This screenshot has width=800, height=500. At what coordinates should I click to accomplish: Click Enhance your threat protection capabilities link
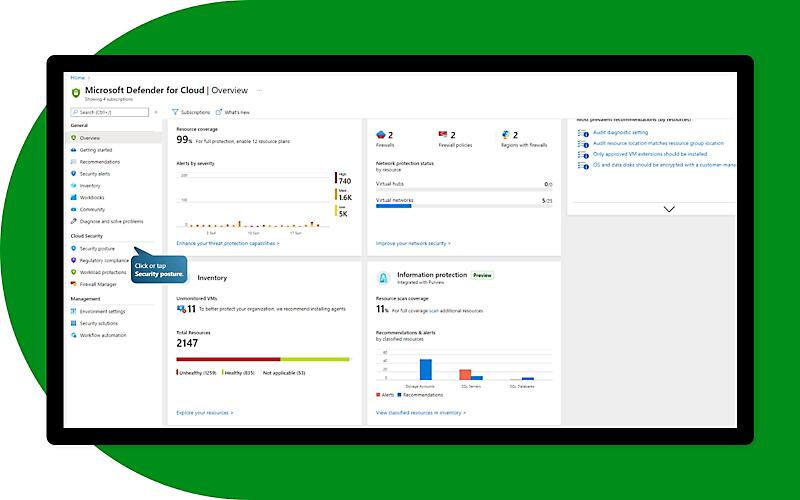point(227,243)
